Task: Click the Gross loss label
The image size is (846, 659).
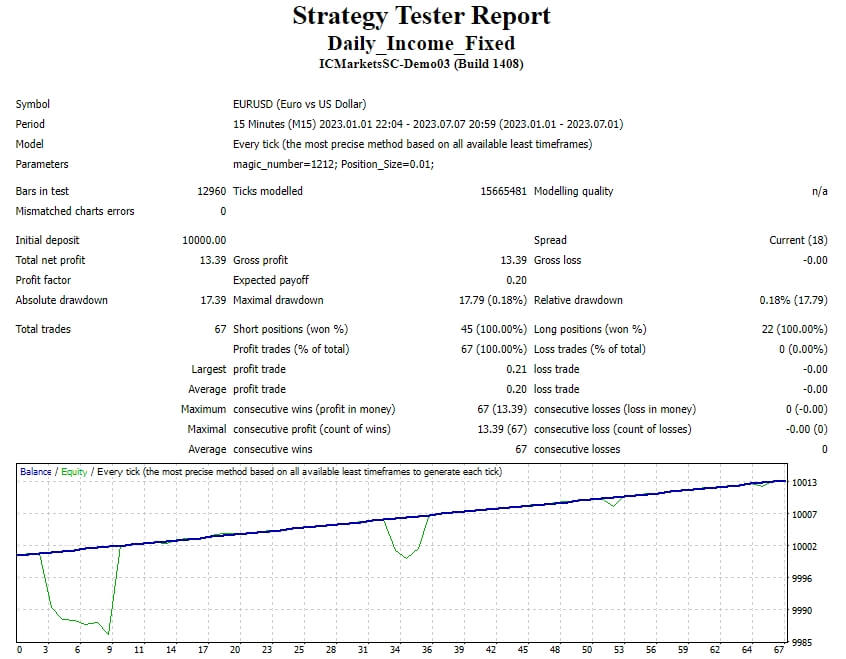Action: click(557, 260)
